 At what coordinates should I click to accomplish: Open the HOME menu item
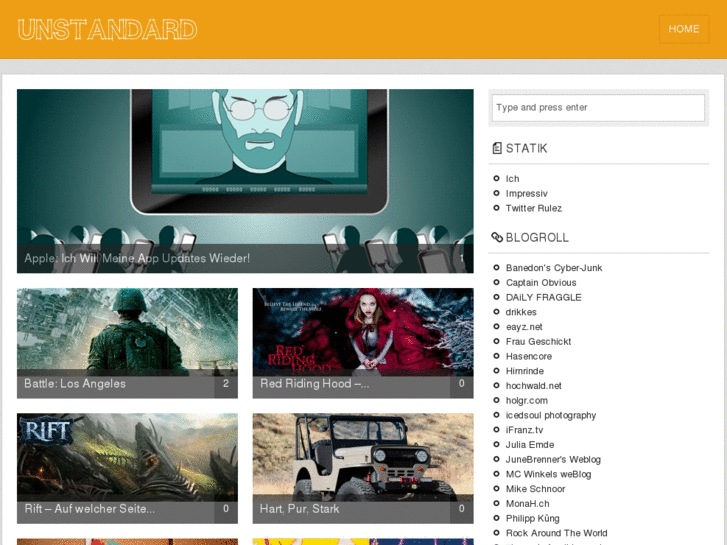click(684, 29)
